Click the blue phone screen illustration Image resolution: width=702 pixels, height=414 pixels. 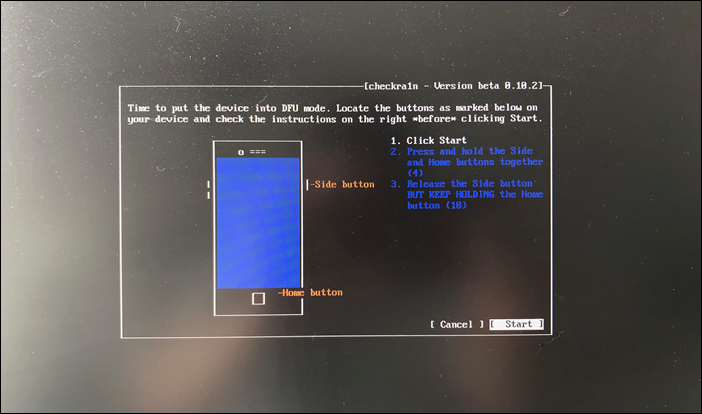click(x=258, y=223)
